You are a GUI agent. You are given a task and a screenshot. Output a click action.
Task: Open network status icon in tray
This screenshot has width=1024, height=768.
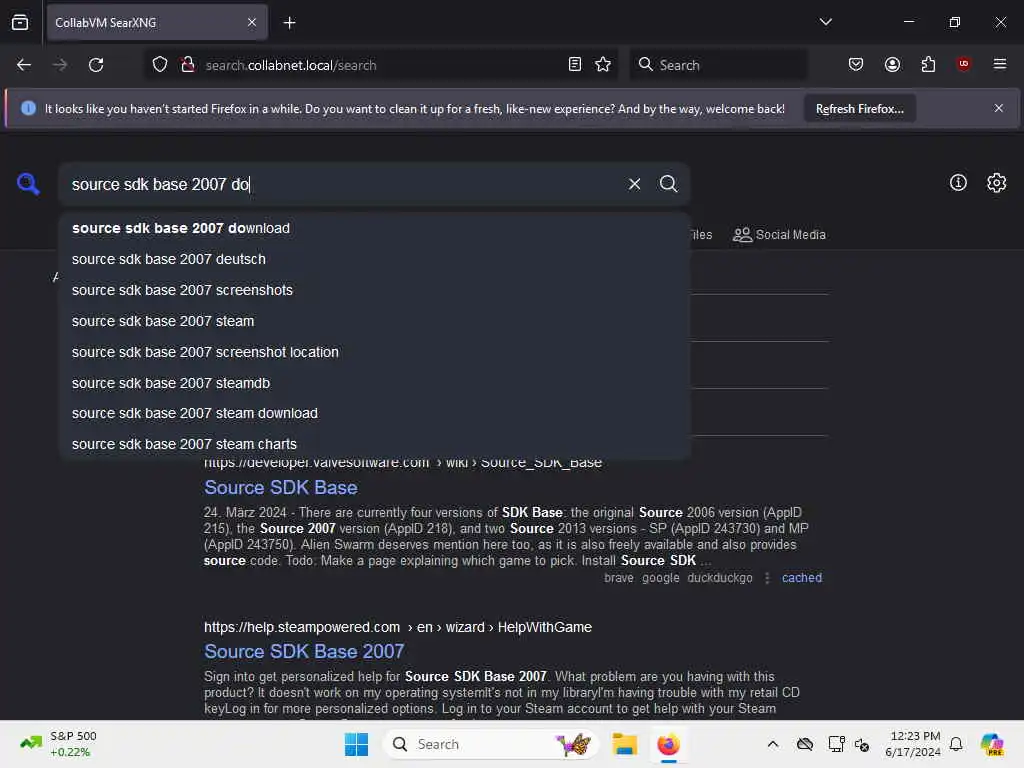pyautogui.click(x=836, y=744)
